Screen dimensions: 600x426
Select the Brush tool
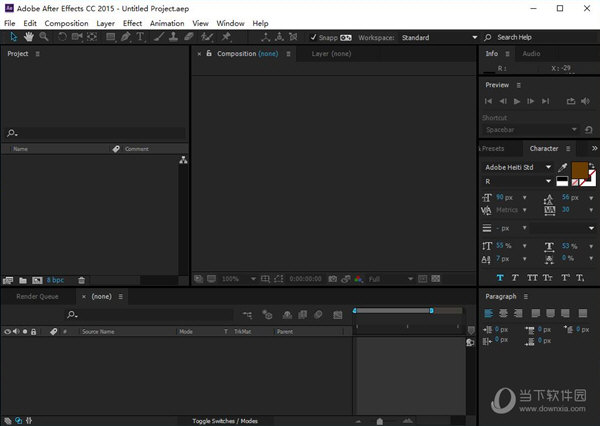pyautogui.click(x=159, y=37)
